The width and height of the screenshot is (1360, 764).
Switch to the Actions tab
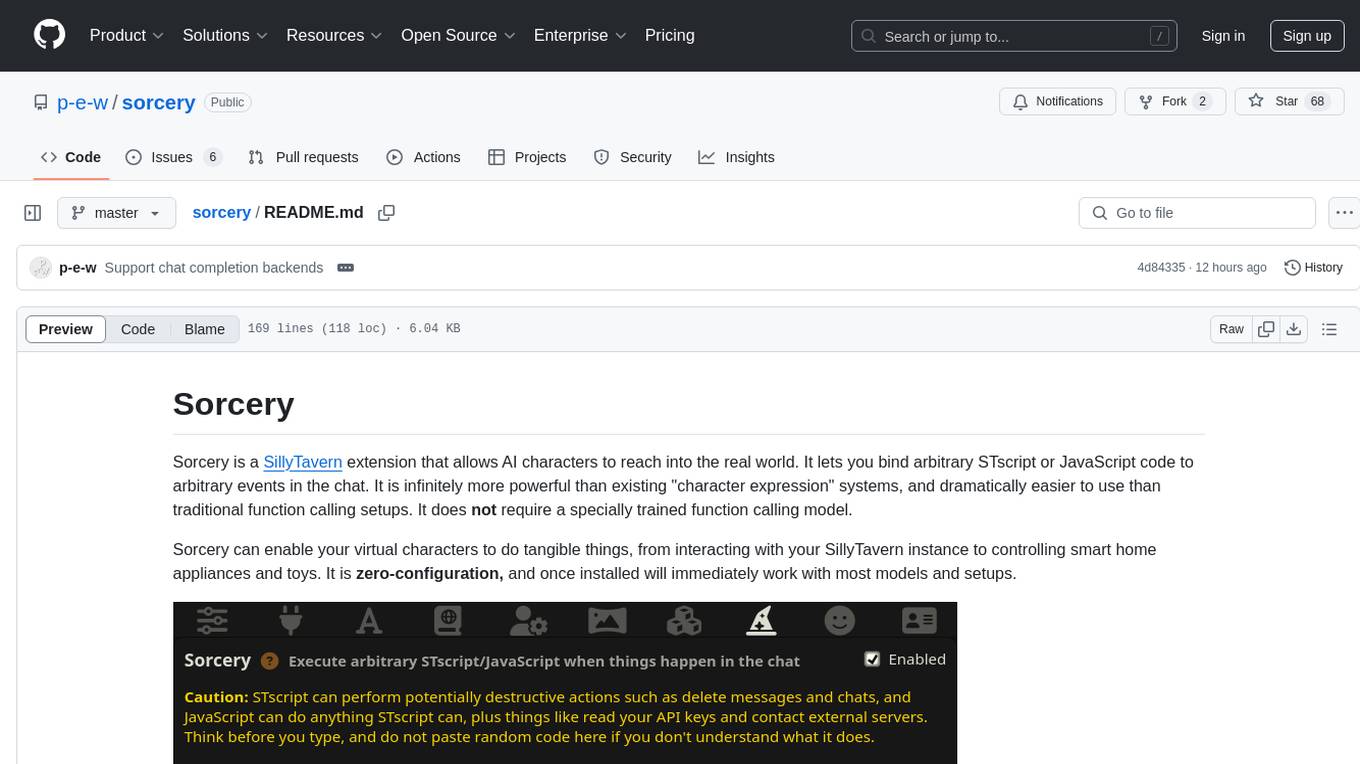(423, 157)
